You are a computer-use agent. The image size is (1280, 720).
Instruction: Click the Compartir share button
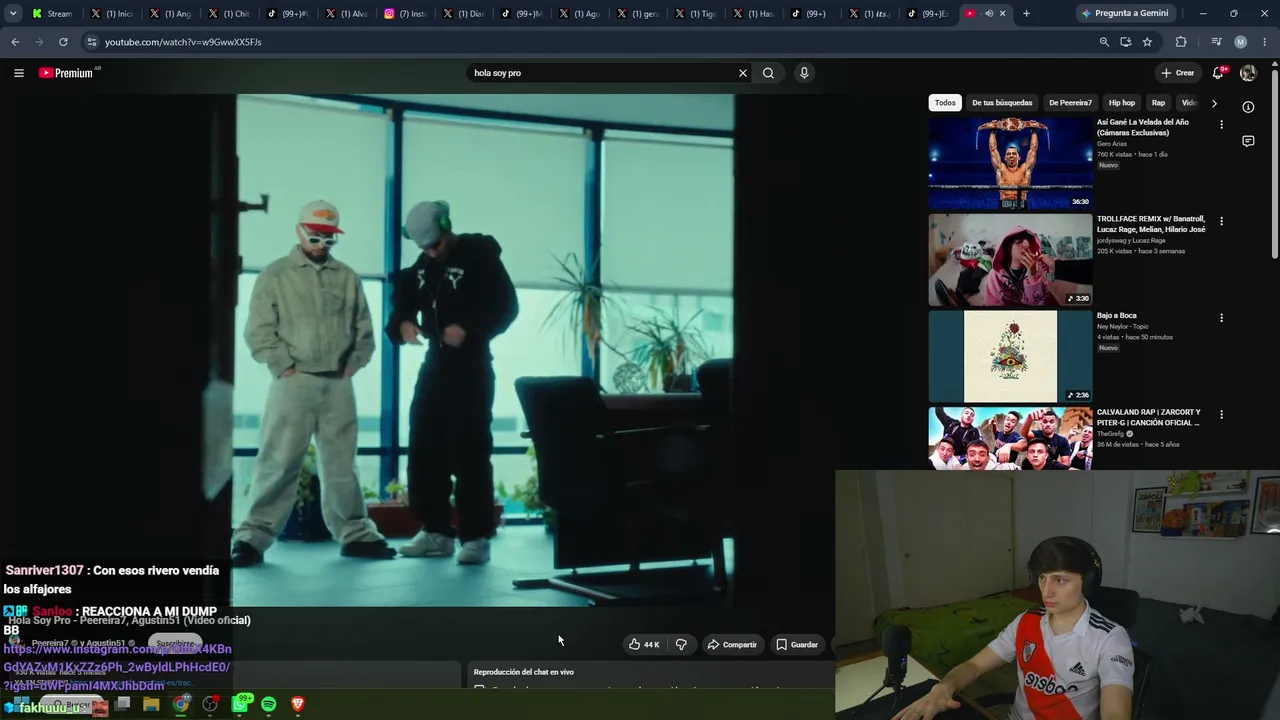pyautogui.click(x=732, y=645)
